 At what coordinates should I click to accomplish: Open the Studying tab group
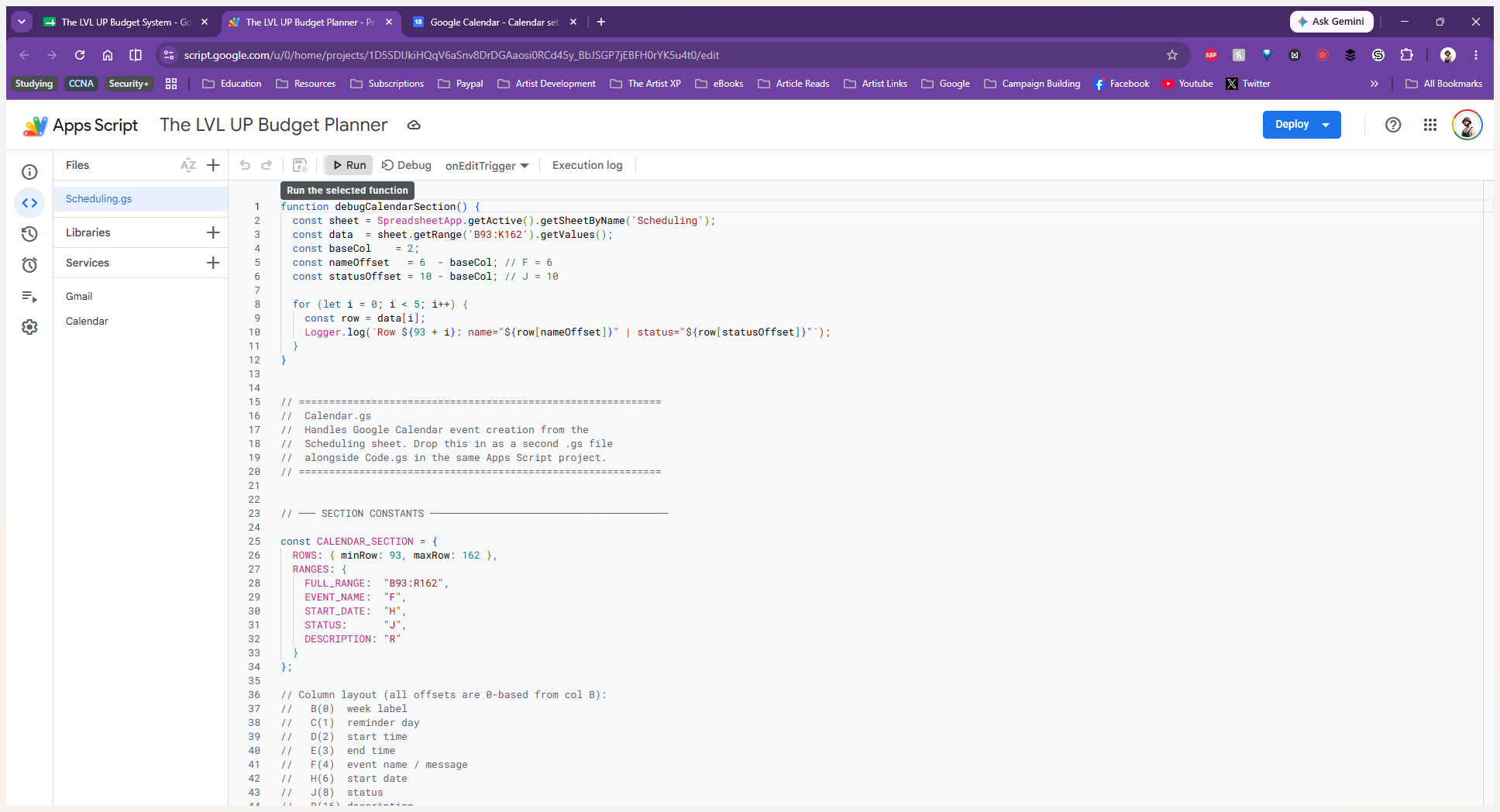click(34, 84)
